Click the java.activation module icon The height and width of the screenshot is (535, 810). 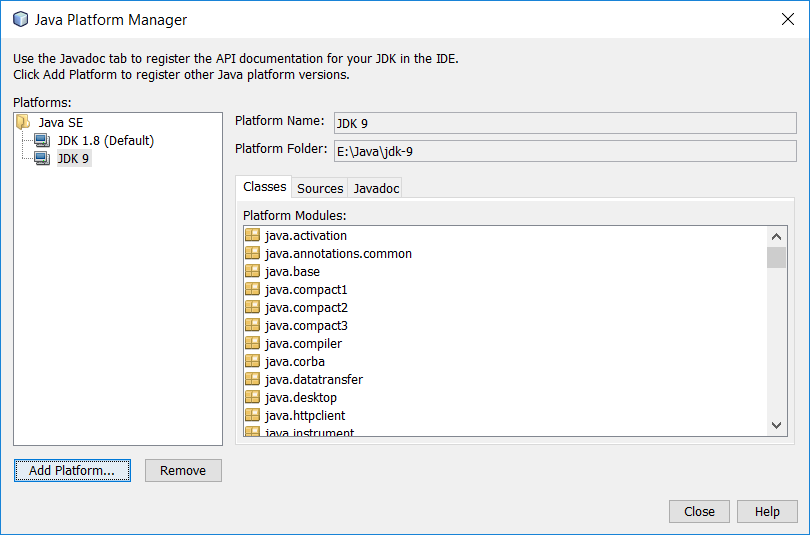[252, 236]
